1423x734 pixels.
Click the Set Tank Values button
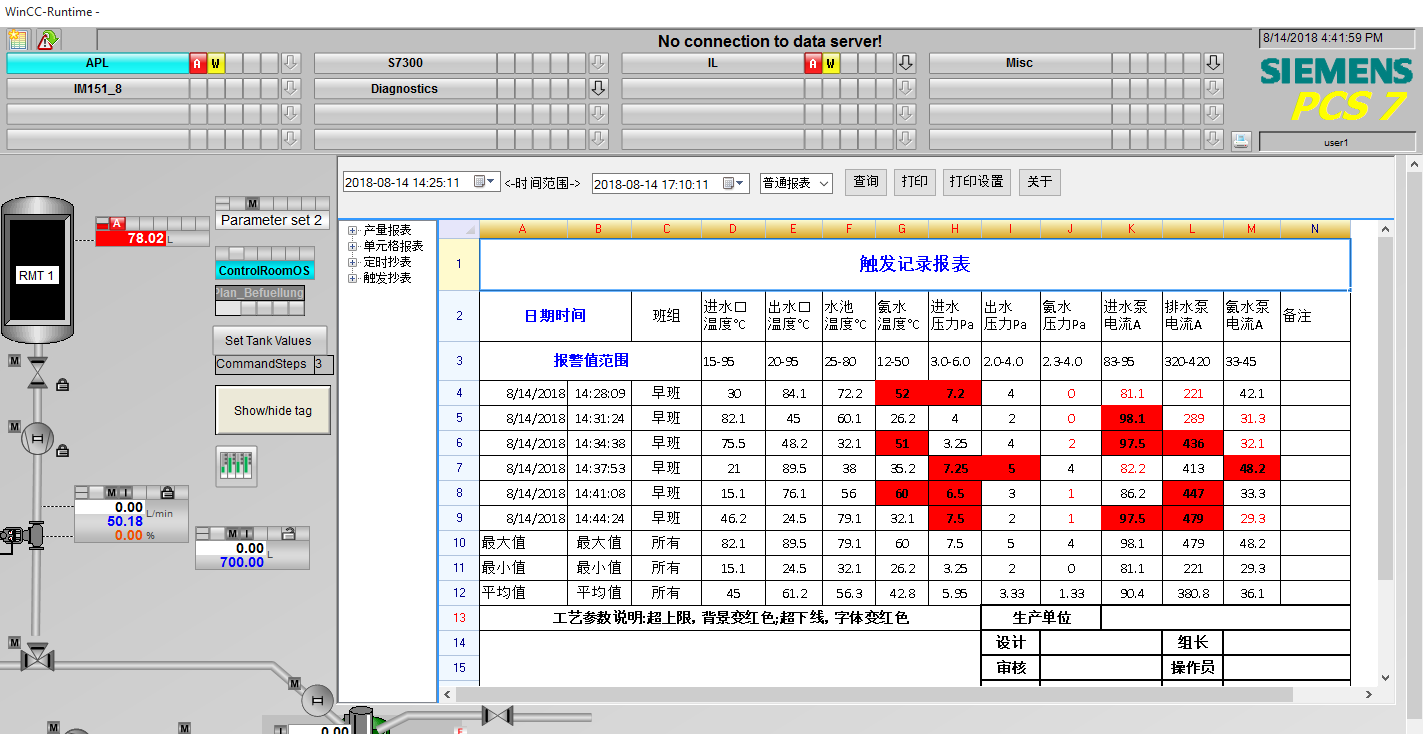[x=268, y=340]
